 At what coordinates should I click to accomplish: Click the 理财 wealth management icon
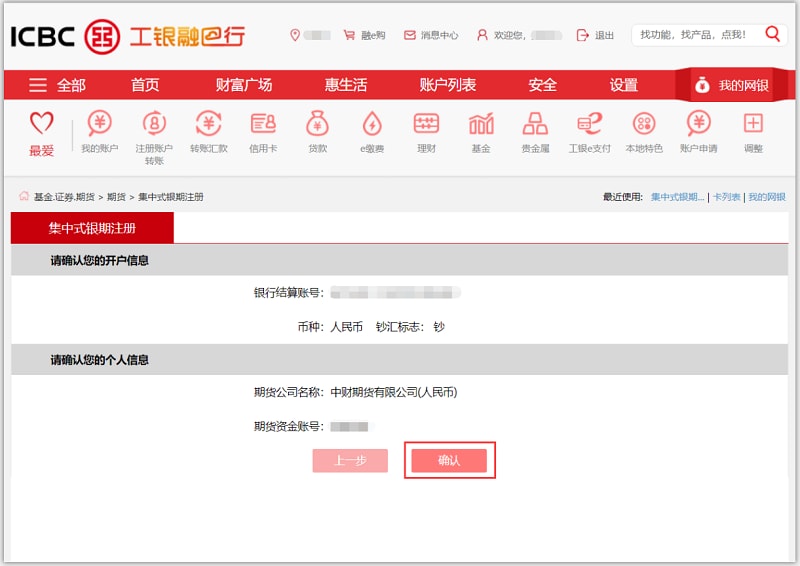pyautogui.click(x=427, y=124)
